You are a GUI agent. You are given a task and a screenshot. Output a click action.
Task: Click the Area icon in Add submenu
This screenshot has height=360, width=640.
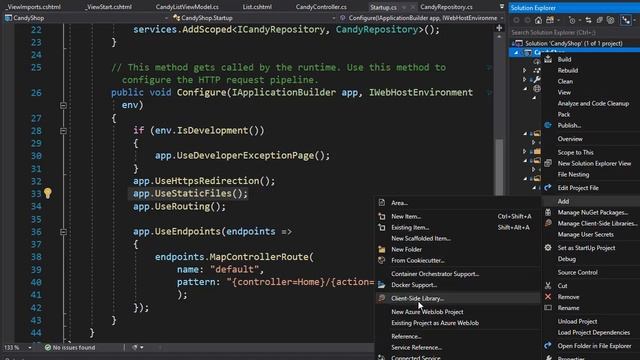coord(382,203)
